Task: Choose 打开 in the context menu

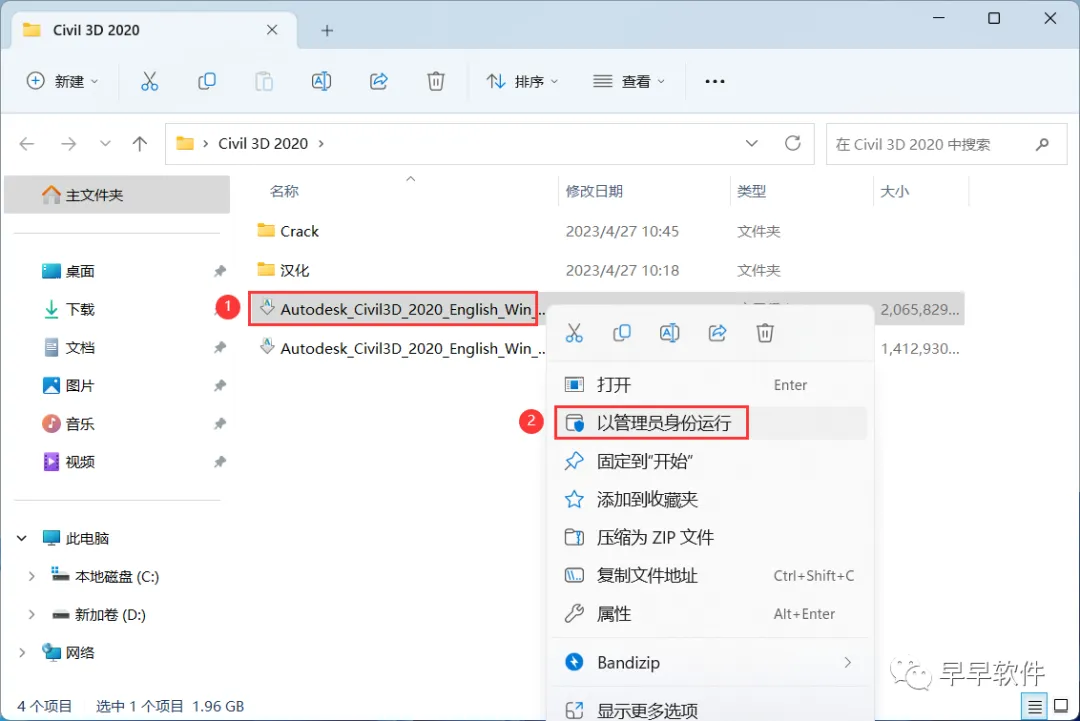Action: pos(711,385)
